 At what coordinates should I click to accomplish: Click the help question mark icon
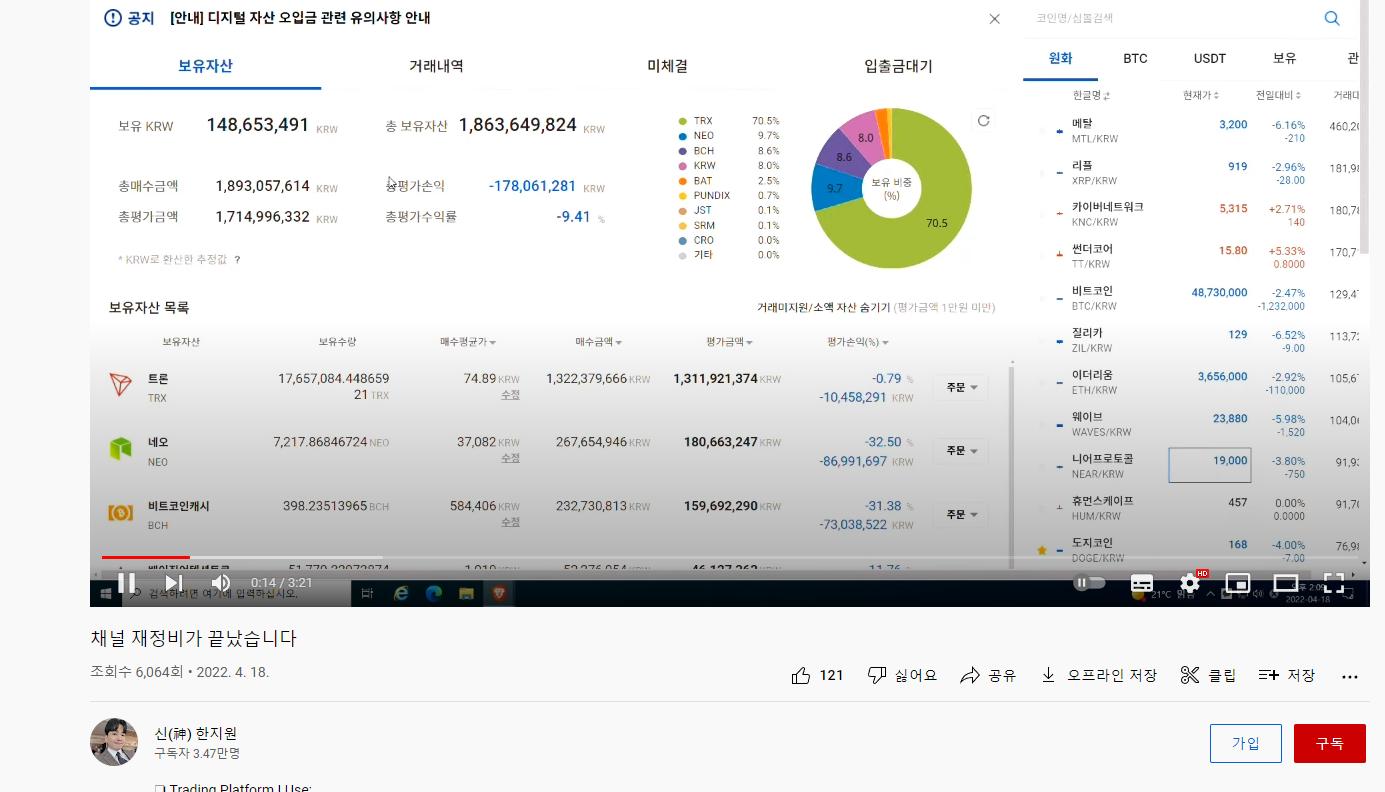coord(237,259)
